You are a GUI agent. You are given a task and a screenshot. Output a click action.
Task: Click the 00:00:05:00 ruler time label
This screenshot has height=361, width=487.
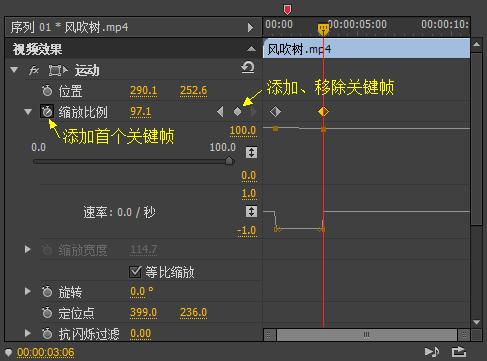[x=357, y=24]
